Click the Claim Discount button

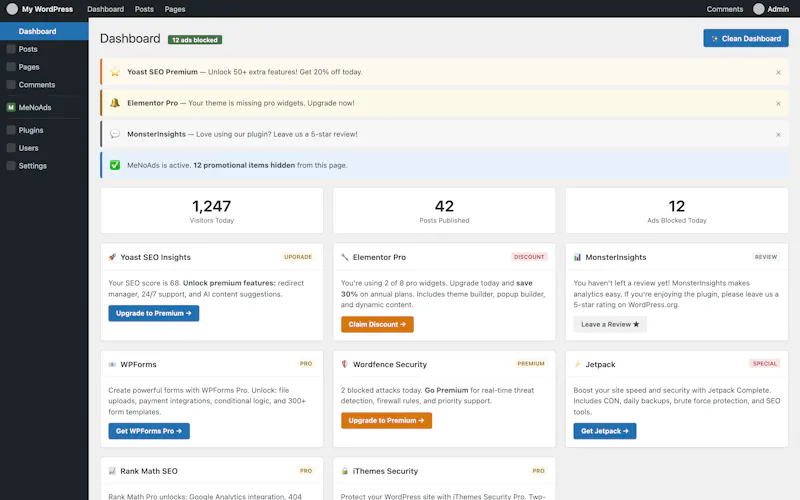377,324
